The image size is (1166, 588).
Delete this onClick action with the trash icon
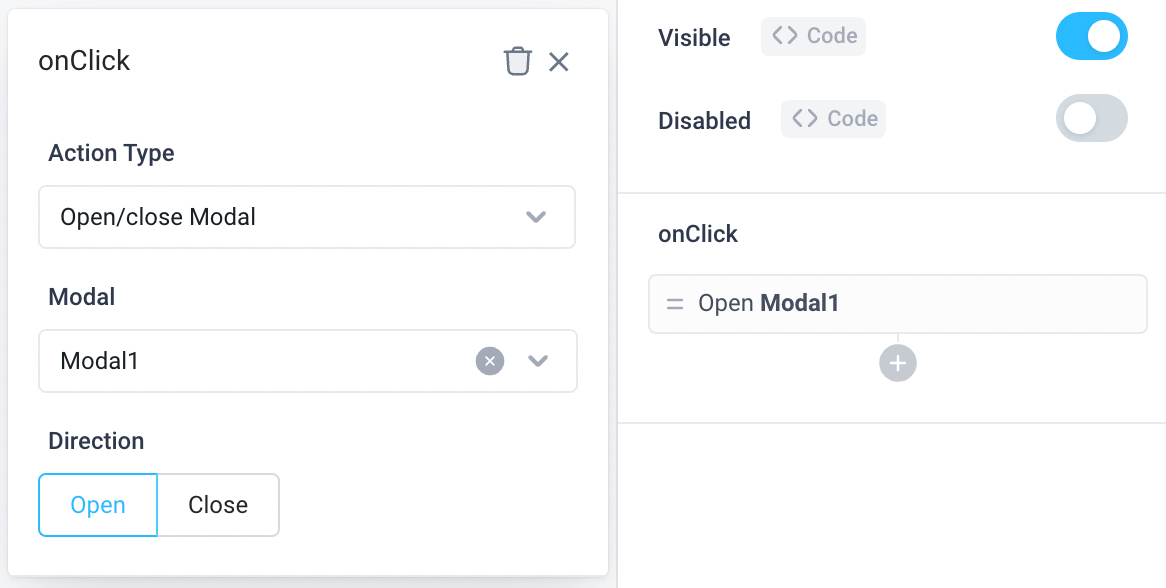518,61
